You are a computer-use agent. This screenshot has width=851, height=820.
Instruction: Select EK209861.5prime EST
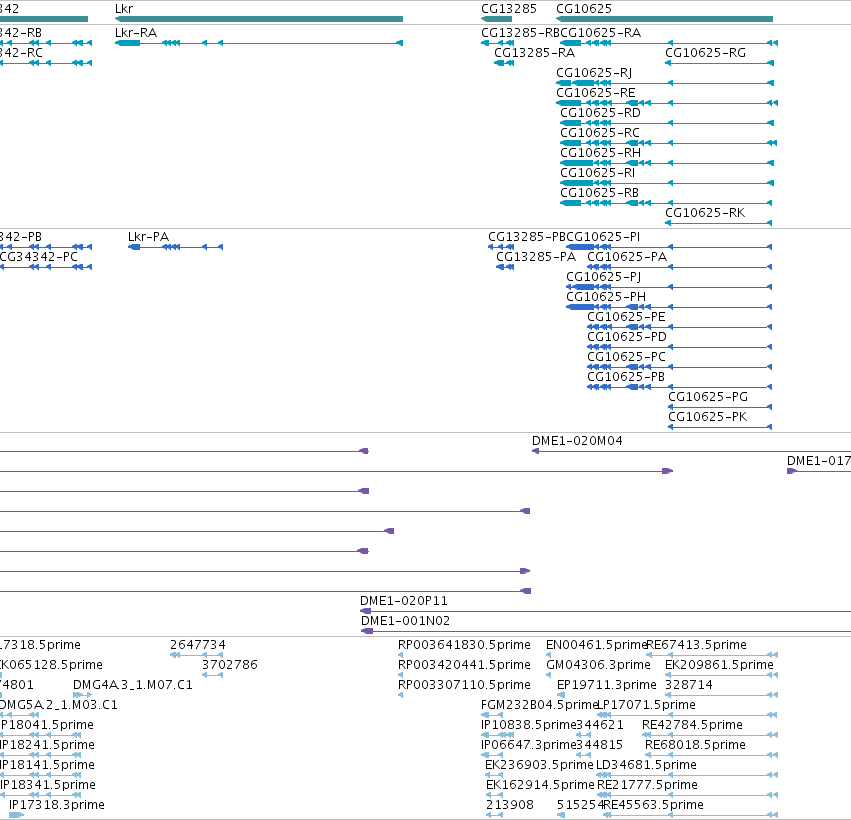click(x=721, y=675)
